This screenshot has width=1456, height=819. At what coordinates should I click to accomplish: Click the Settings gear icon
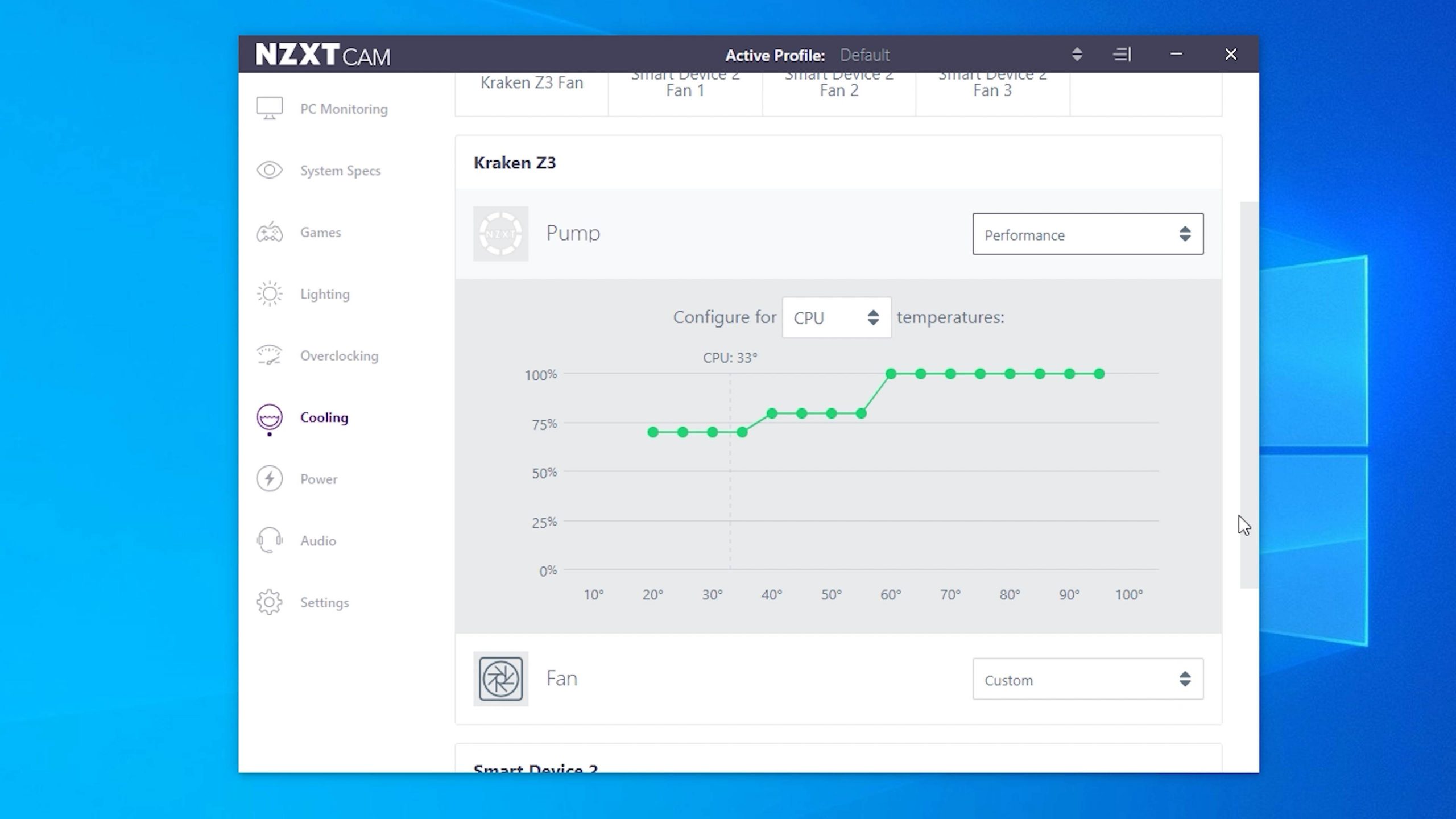click(269, 602)
